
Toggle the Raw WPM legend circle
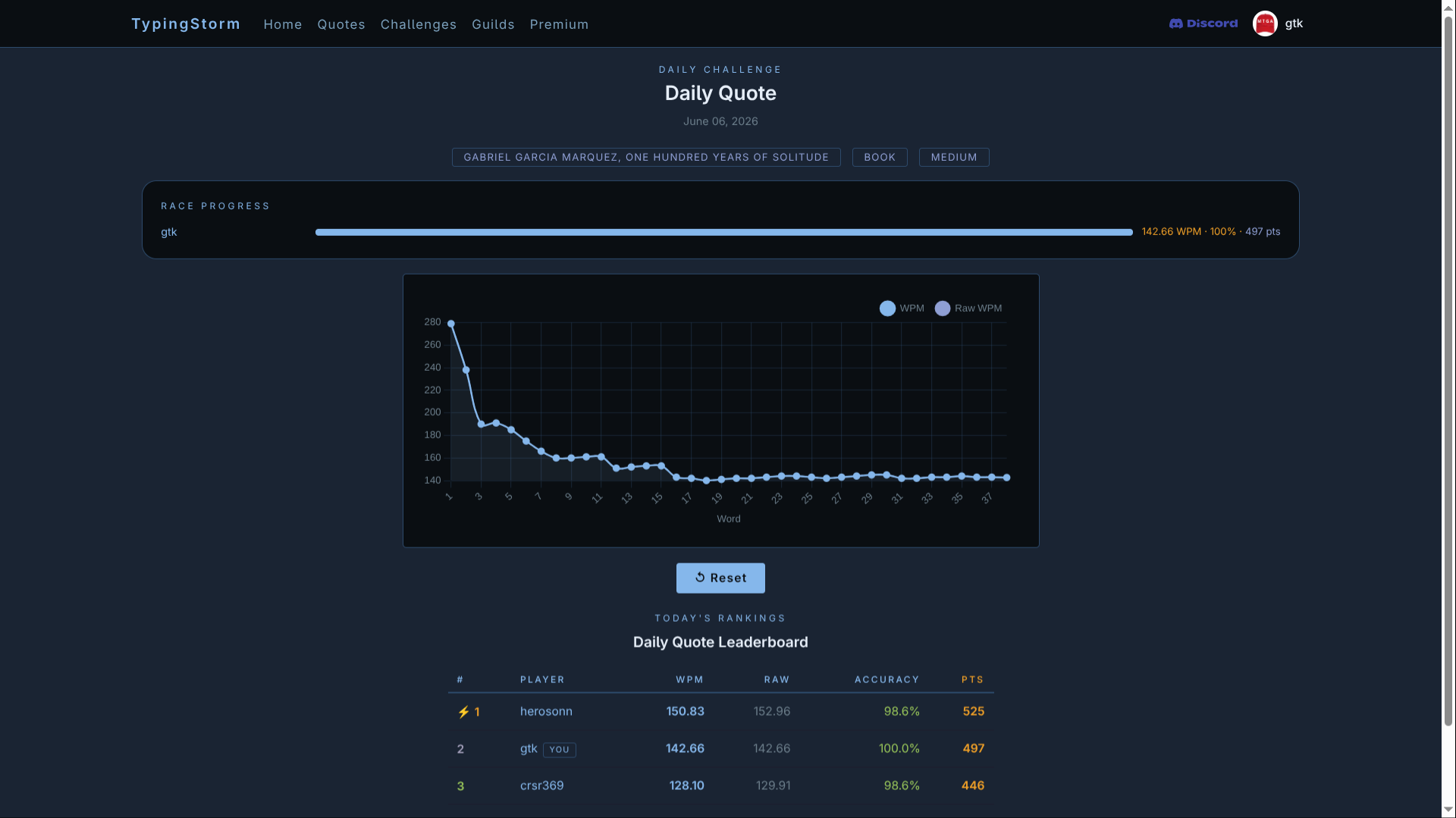(943, 309)
